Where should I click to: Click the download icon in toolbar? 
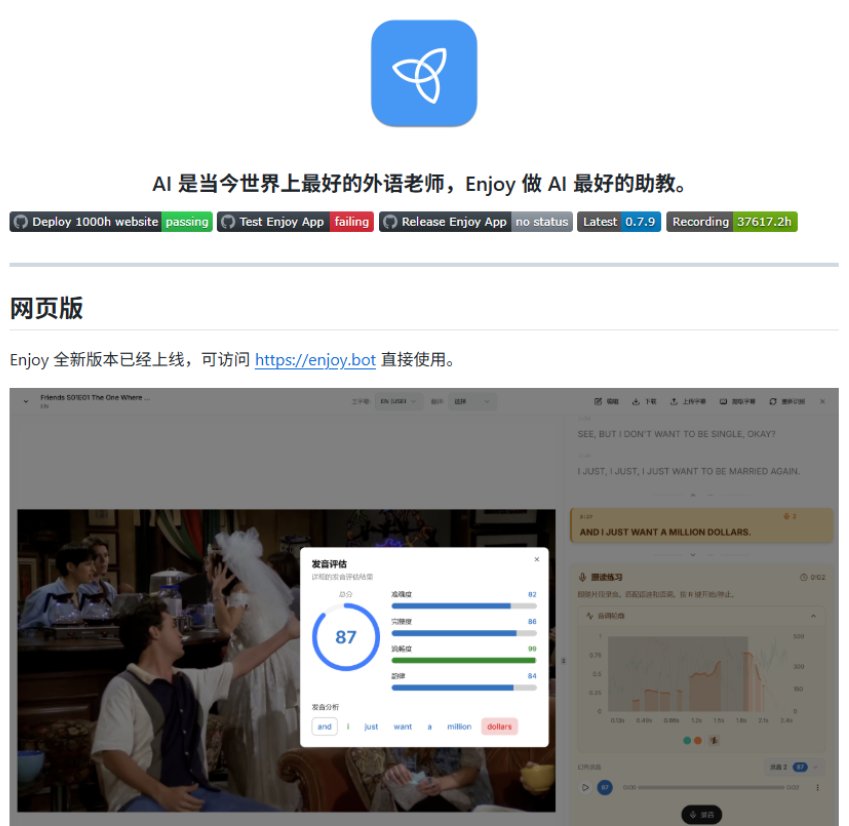click(x=636, y=402)
